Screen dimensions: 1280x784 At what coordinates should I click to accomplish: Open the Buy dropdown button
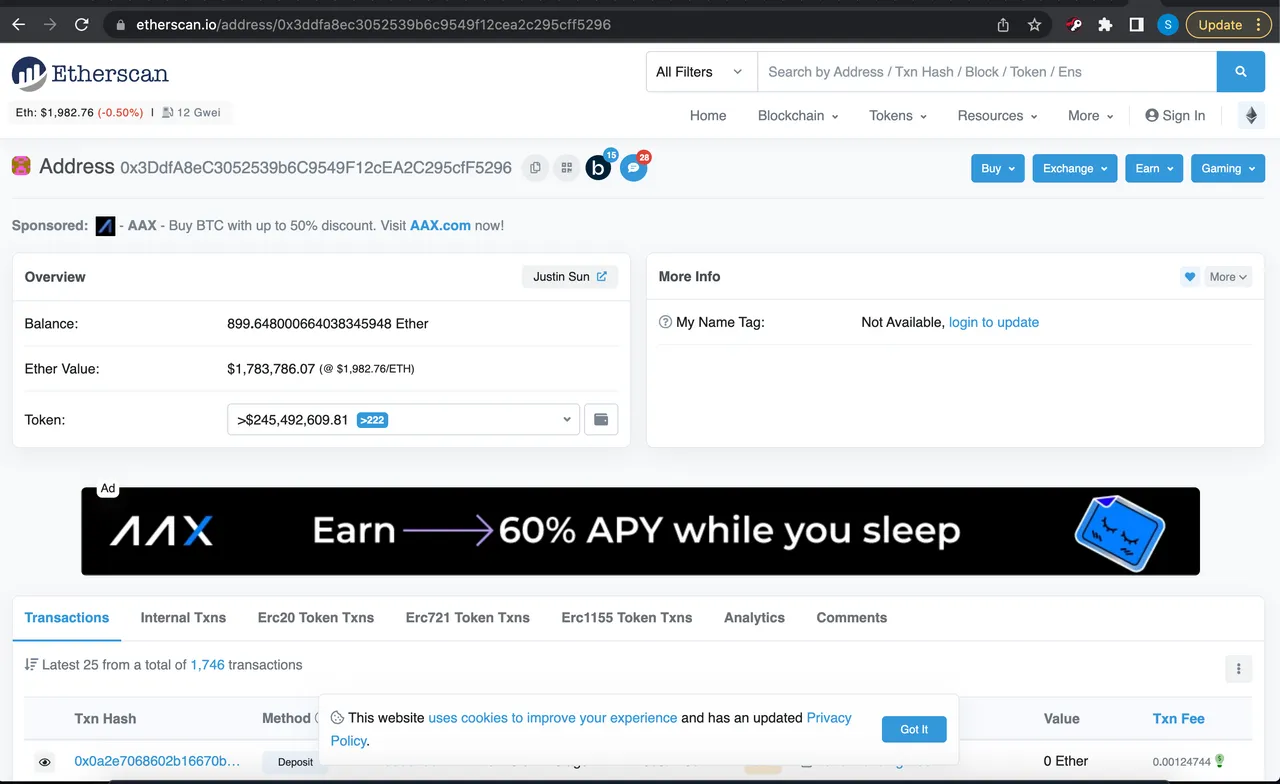[x=998, y=168]
